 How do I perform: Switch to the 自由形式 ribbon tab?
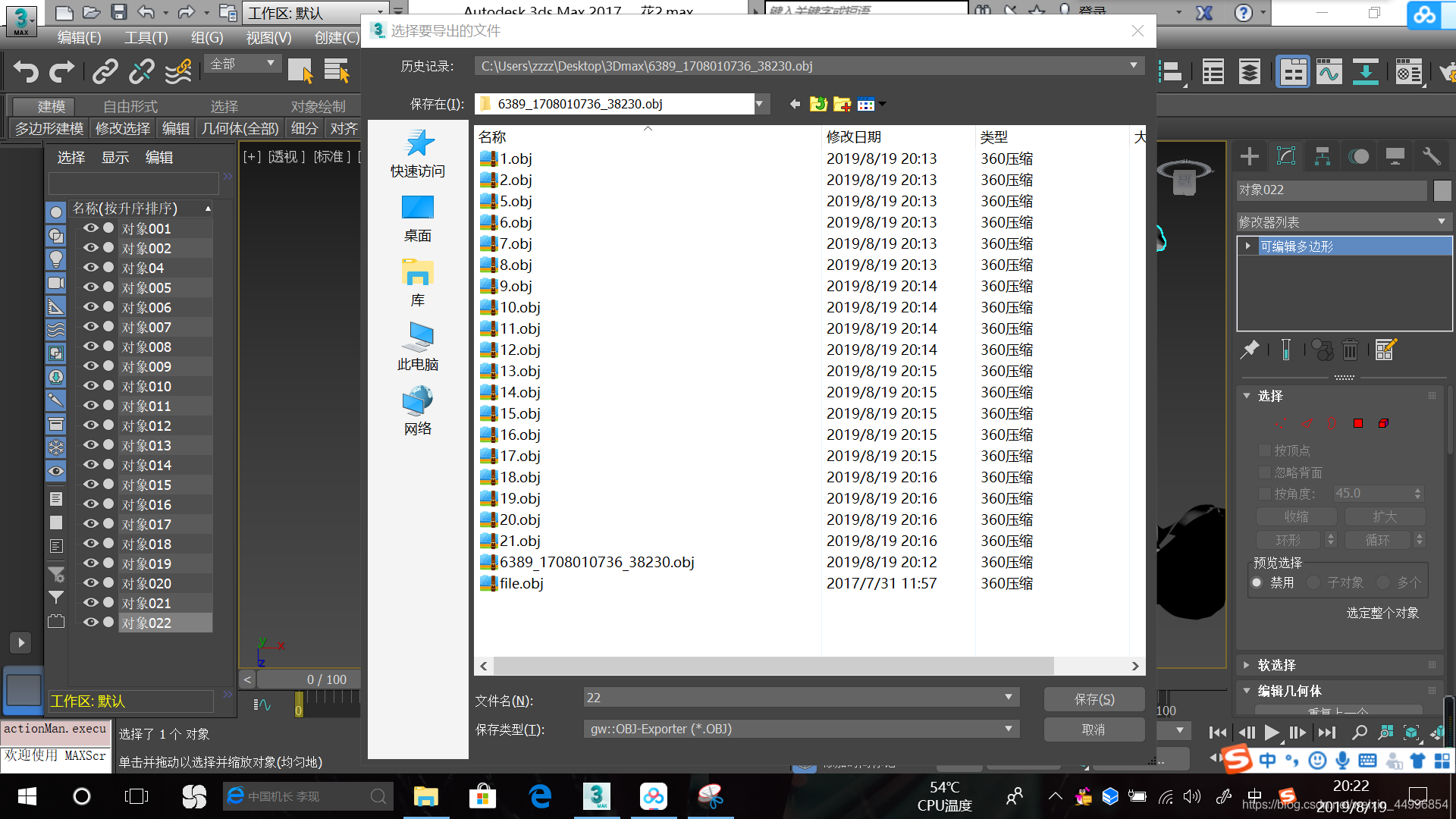point(130,106)
